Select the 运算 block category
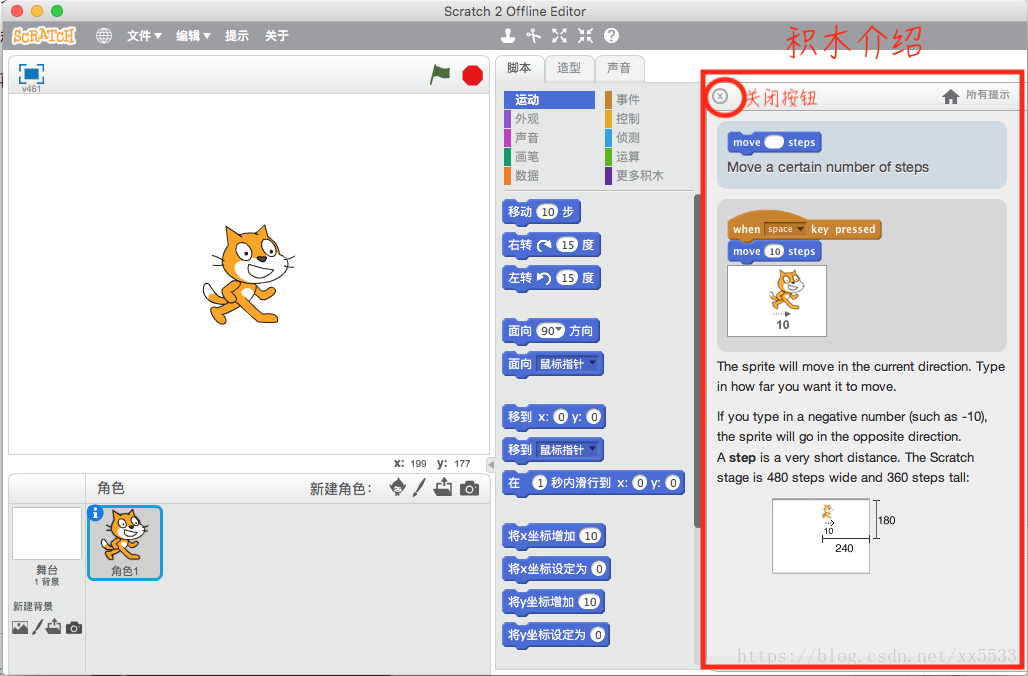Screen dimensions: 1028x676 [646, 157]
